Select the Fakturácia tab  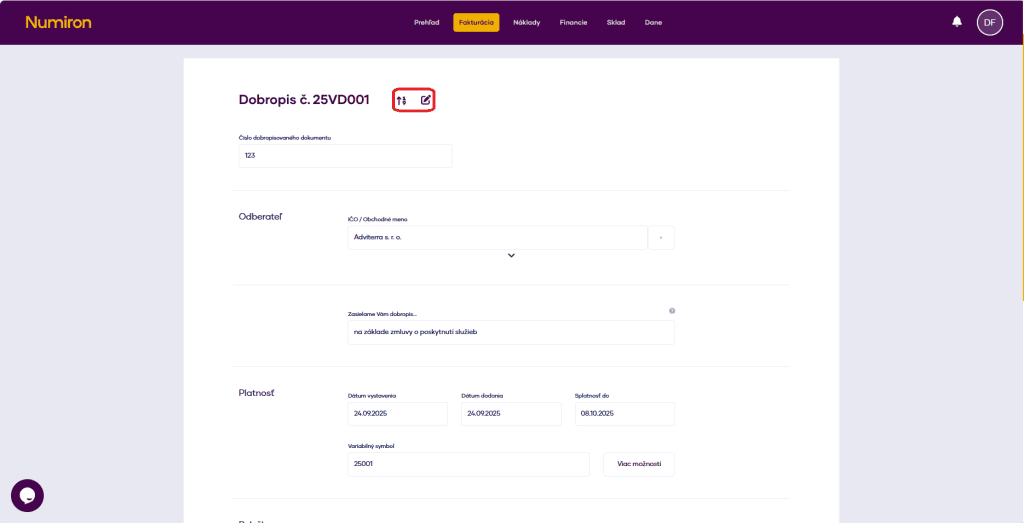476,22
